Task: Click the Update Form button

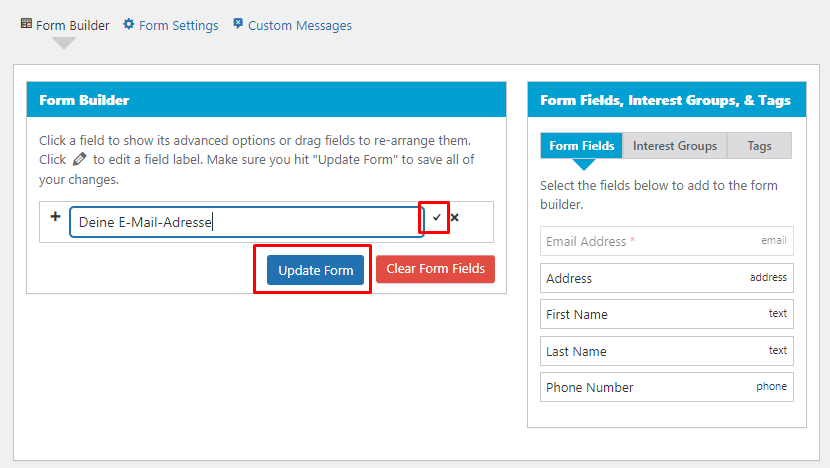Action: (315, 270)
